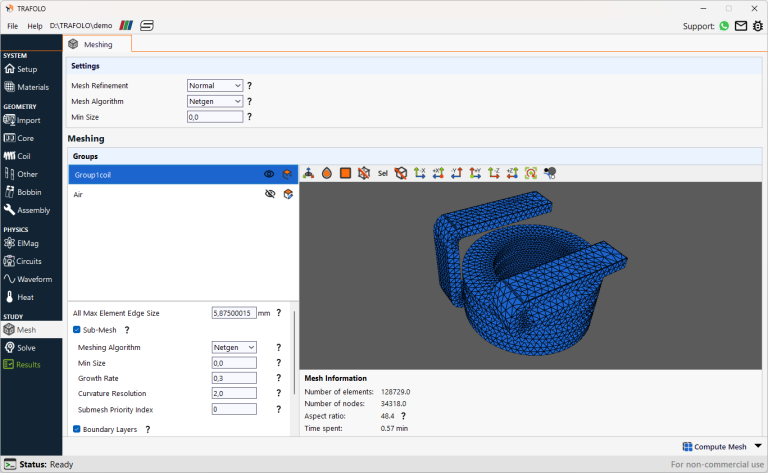Click the Submesh Priority Index field
768x473 pixels.
234,409
